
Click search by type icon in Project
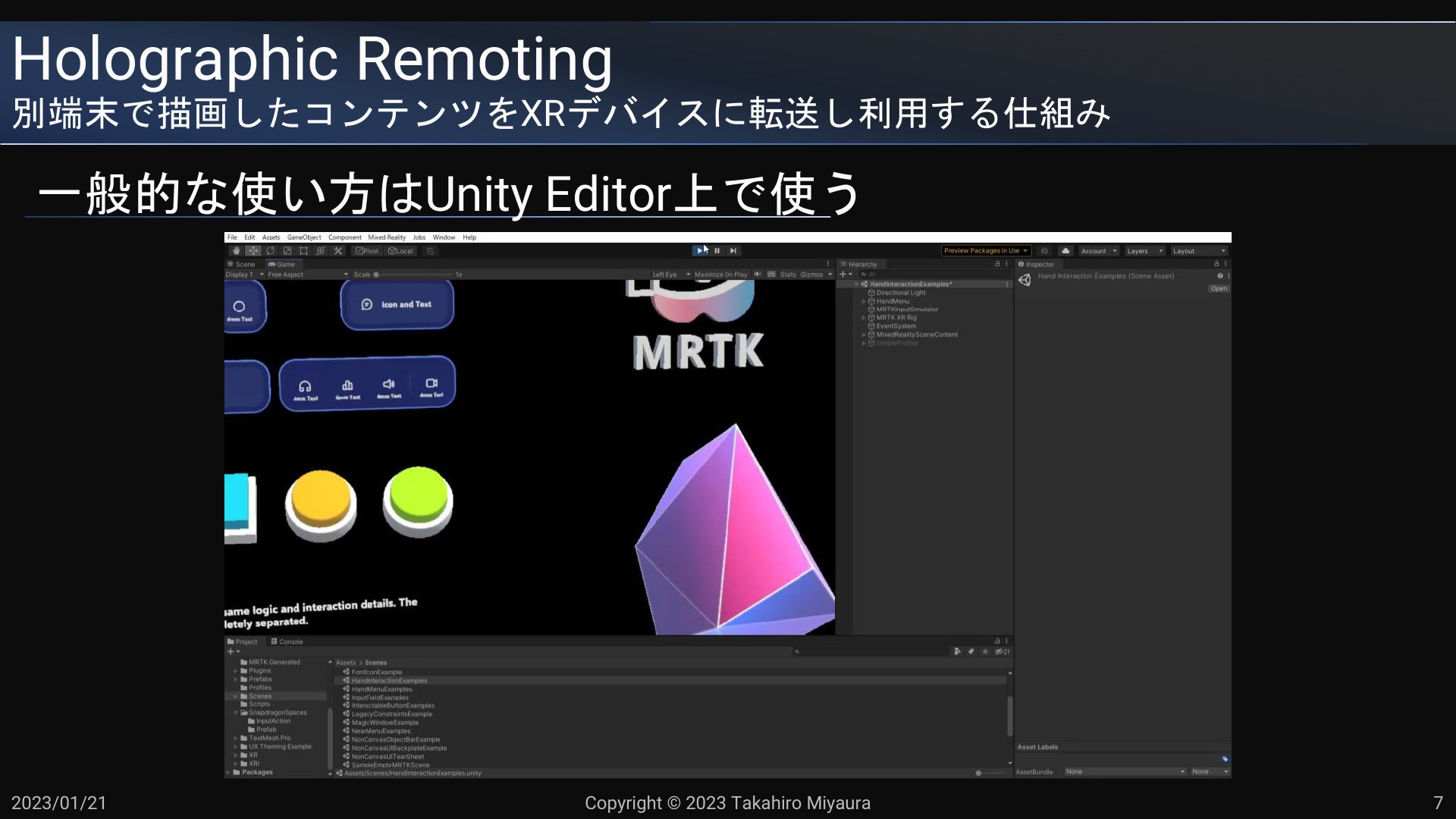click(x=957, y=651)
